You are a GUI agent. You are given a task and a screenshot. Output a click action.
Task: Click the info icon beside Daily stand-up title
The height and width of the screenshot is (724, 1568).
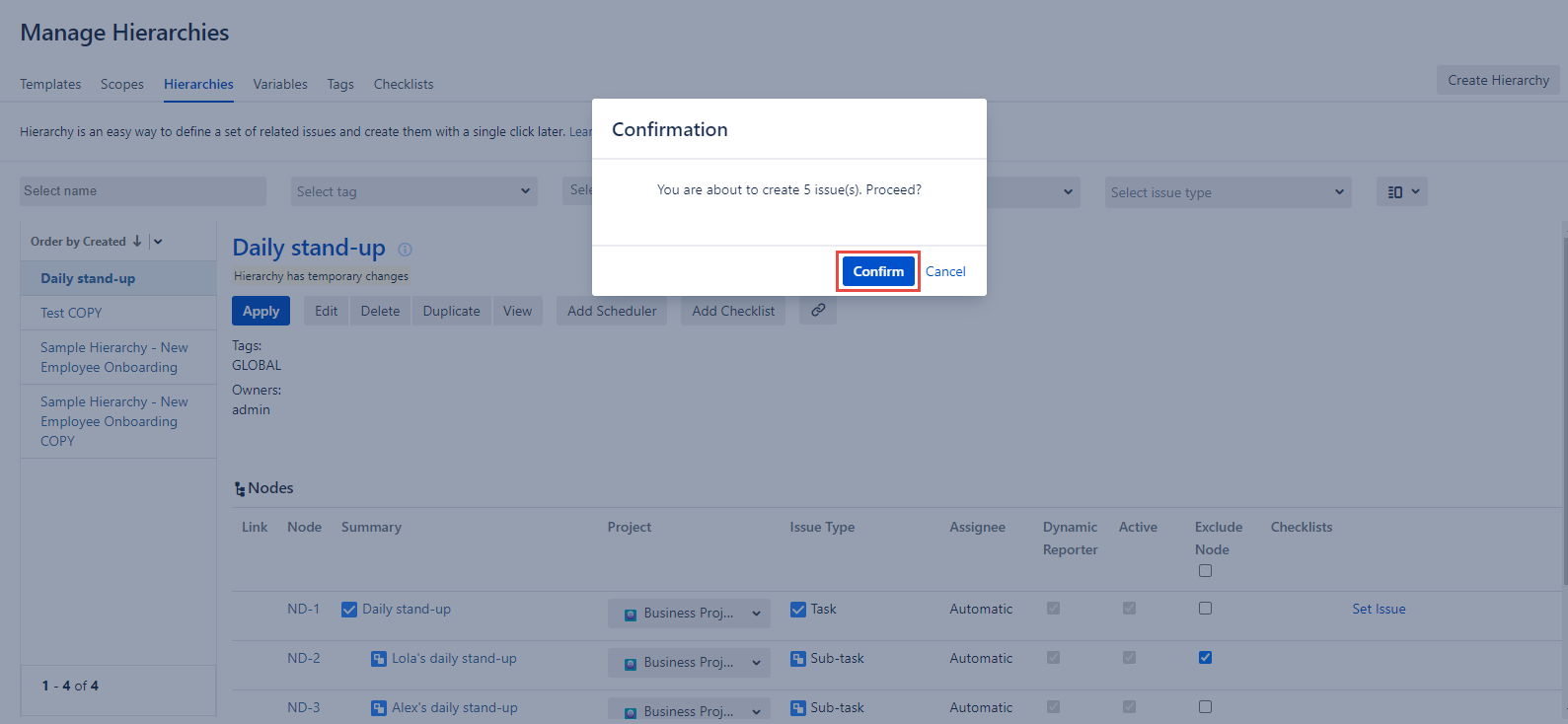[x=405, y=250]
